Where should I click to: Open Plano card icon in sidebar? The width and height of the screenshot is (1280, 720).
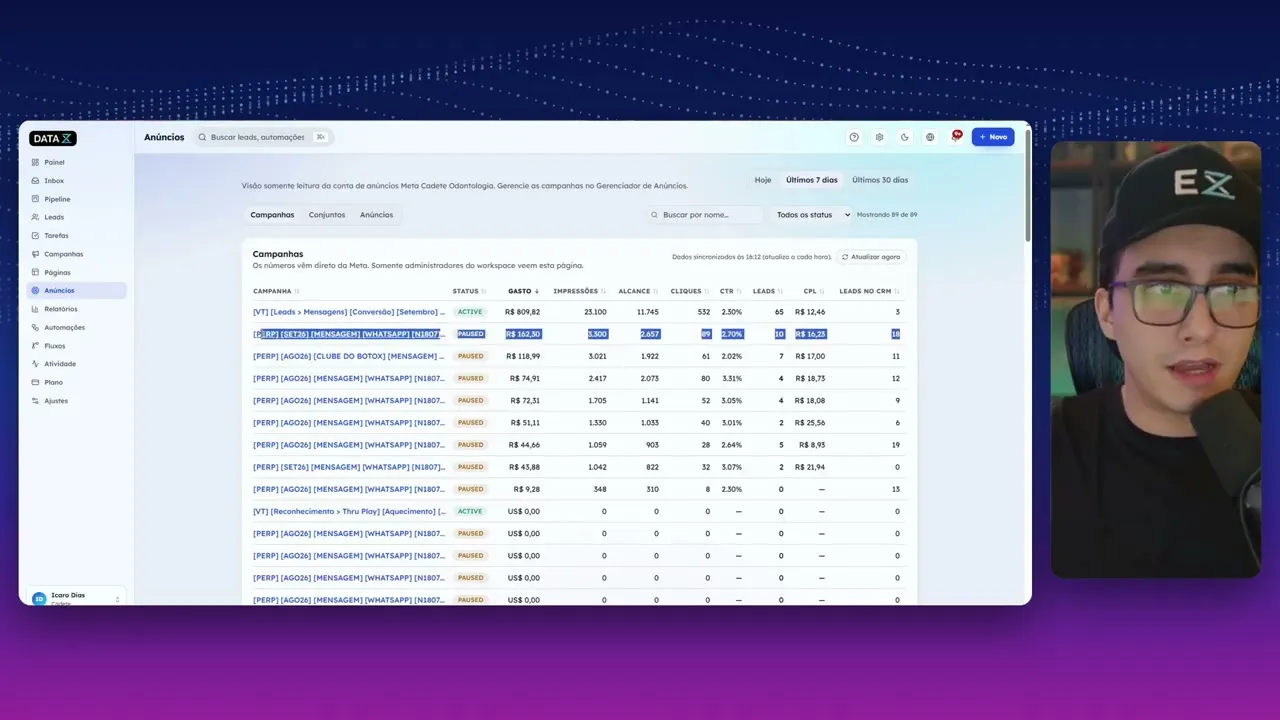36,382
